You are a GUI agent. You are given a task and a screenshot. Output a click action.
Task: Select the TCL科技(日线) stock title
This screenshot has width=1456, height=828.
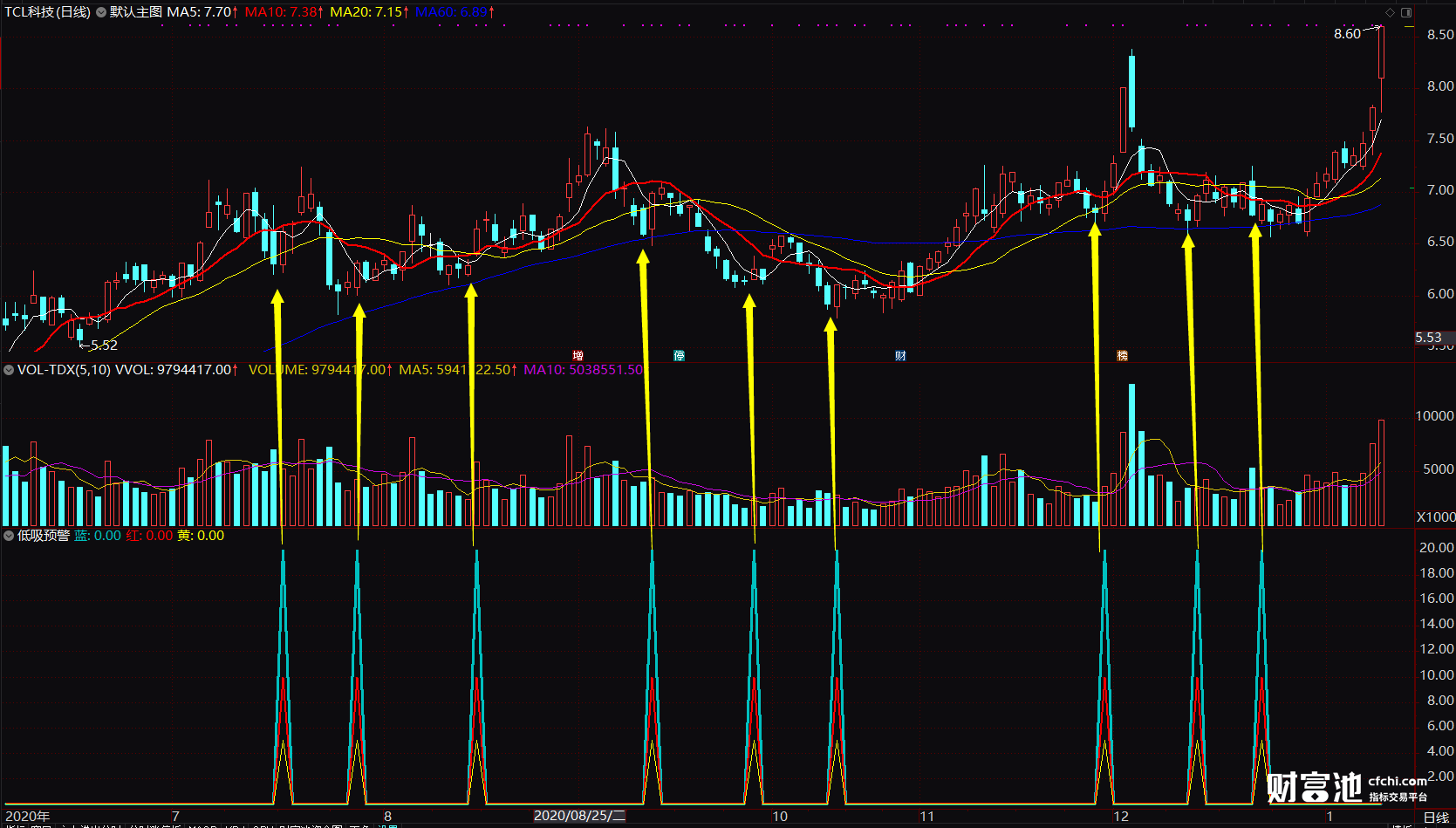point(48,12)
